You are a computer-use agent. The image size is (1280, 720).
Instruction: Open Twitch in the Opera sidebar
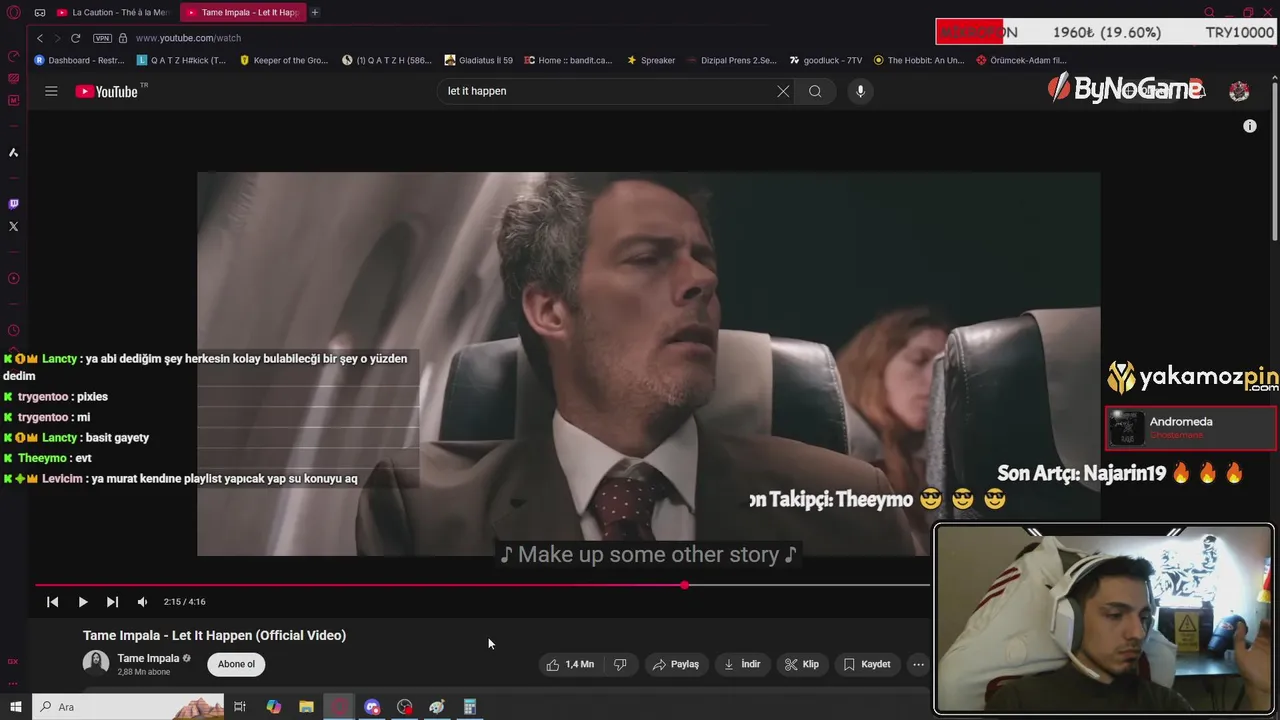(13, 204)
